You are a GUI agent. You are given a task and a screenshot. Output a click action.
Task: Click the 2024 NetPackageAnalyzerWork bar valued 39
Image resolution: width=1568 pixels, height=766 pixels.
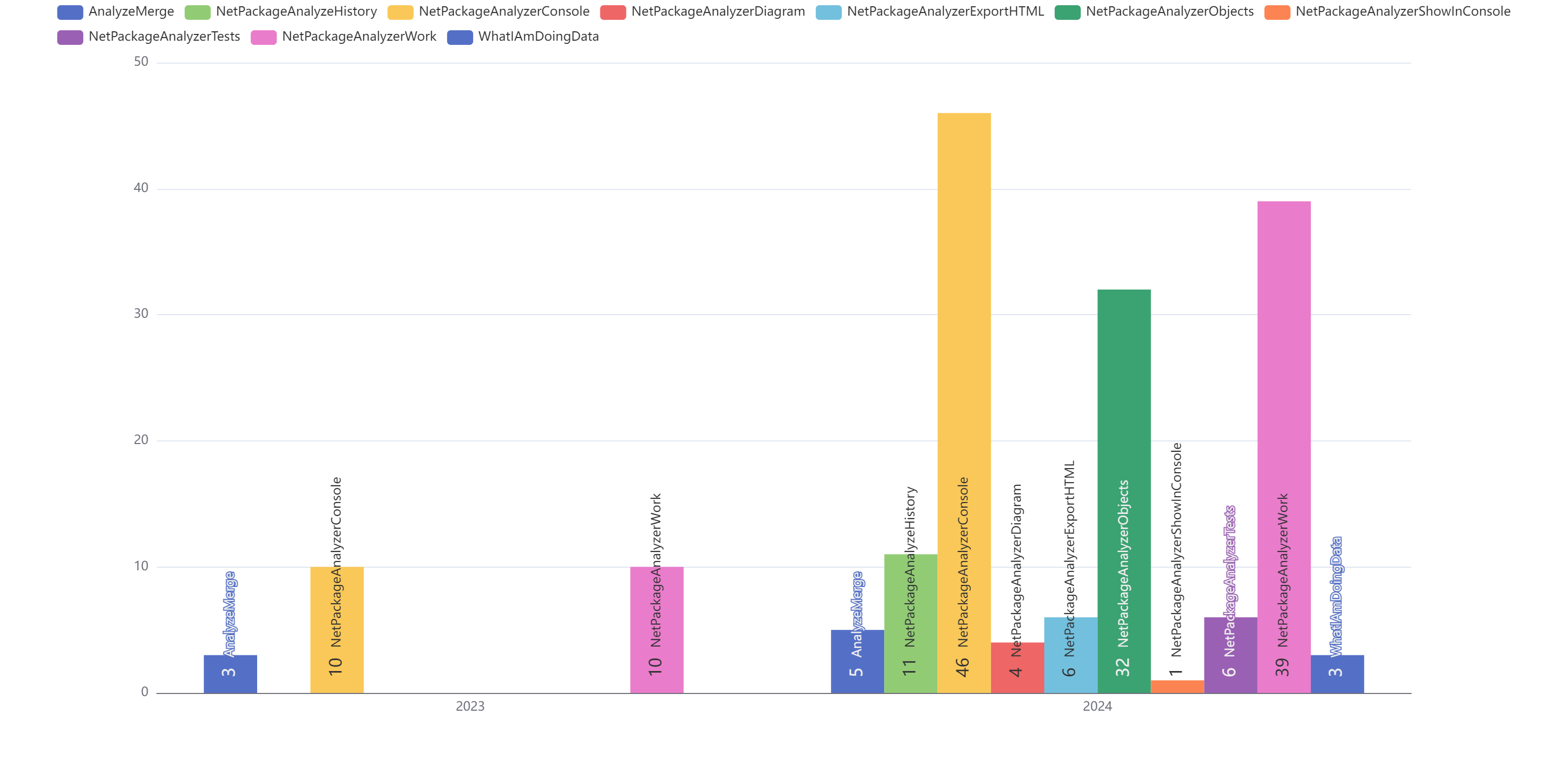[x=1283, y=365]
